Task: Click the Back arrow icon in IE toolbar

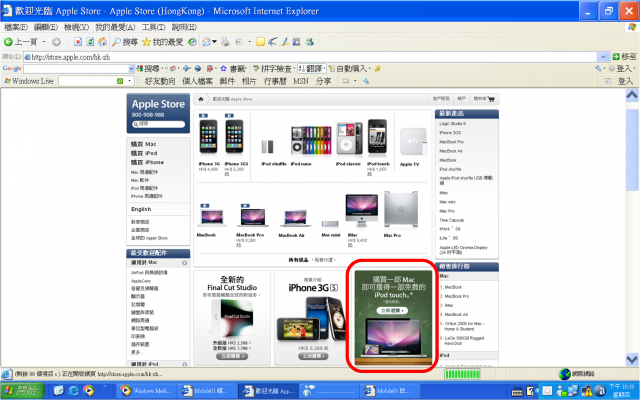Action: coord(8,42)
